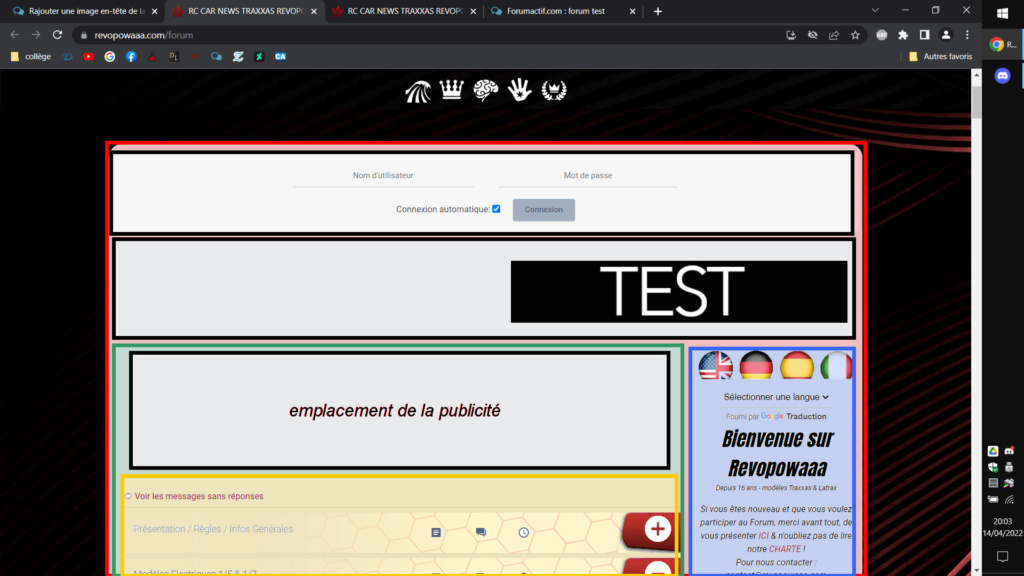Close the Forumactif.com forum test tab
The image size is (1024, 576).
pos(632,11)
